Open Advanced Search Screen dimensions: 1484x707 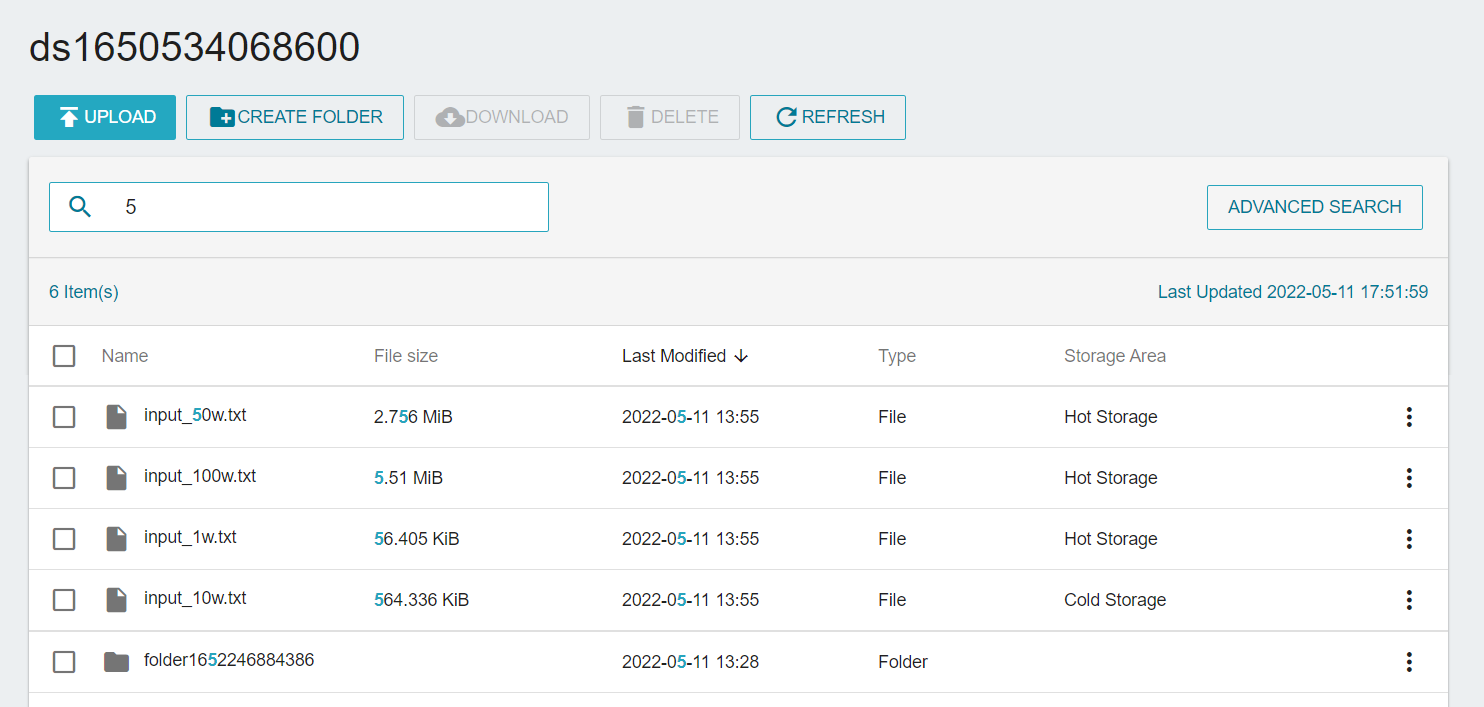click(x=1314, y=207)
